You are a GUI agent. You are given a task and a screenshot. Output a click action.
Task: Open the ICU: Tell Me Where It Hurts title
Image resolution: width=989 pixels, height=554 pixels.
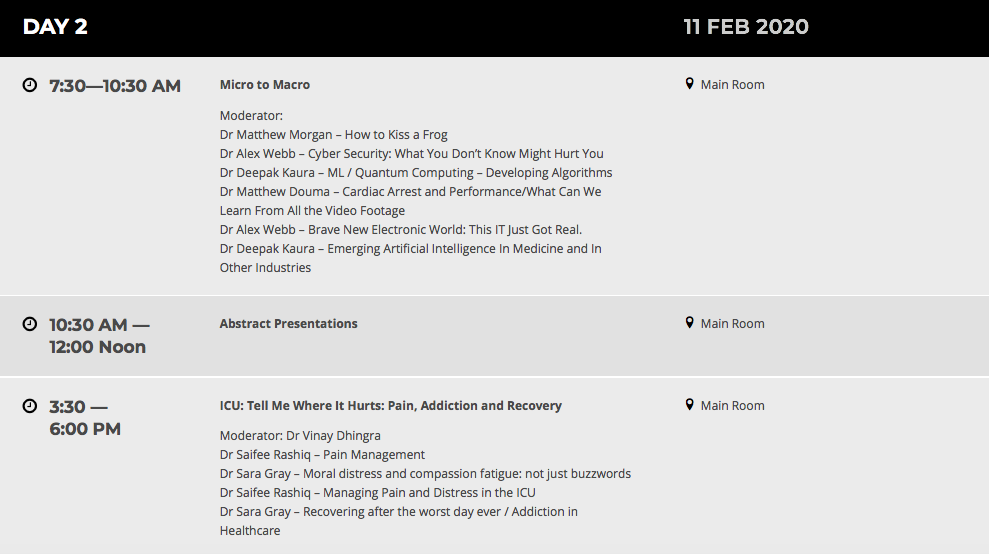pyautogui.click(x=390, y=406)
